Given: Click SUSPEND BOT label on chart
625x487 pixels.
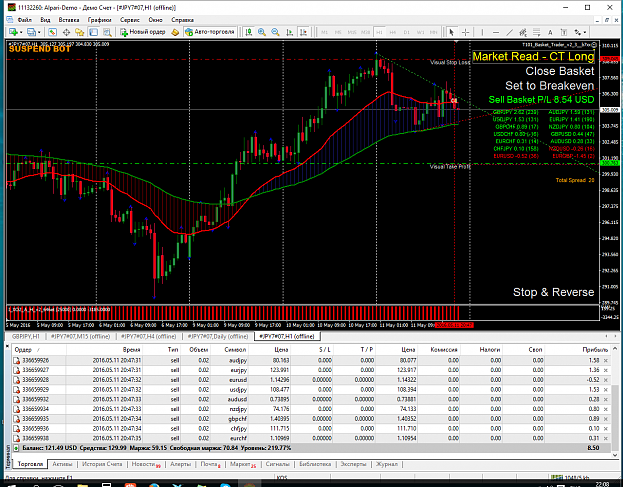Looking at the screenshot, I should 39,49.
